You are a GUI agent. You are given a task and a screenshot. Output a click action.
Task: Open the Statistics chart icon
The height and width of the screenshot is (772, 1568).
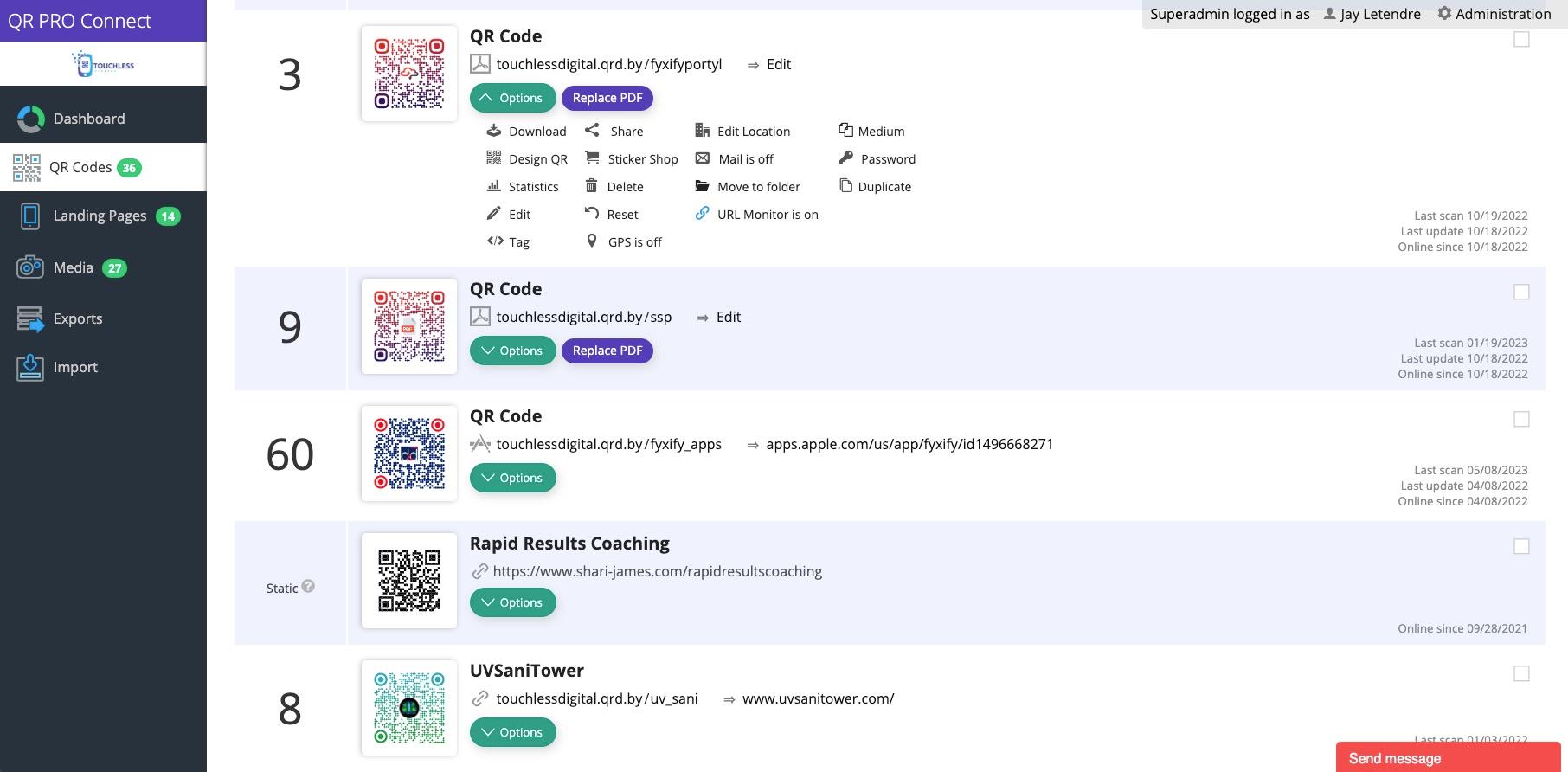493,186
